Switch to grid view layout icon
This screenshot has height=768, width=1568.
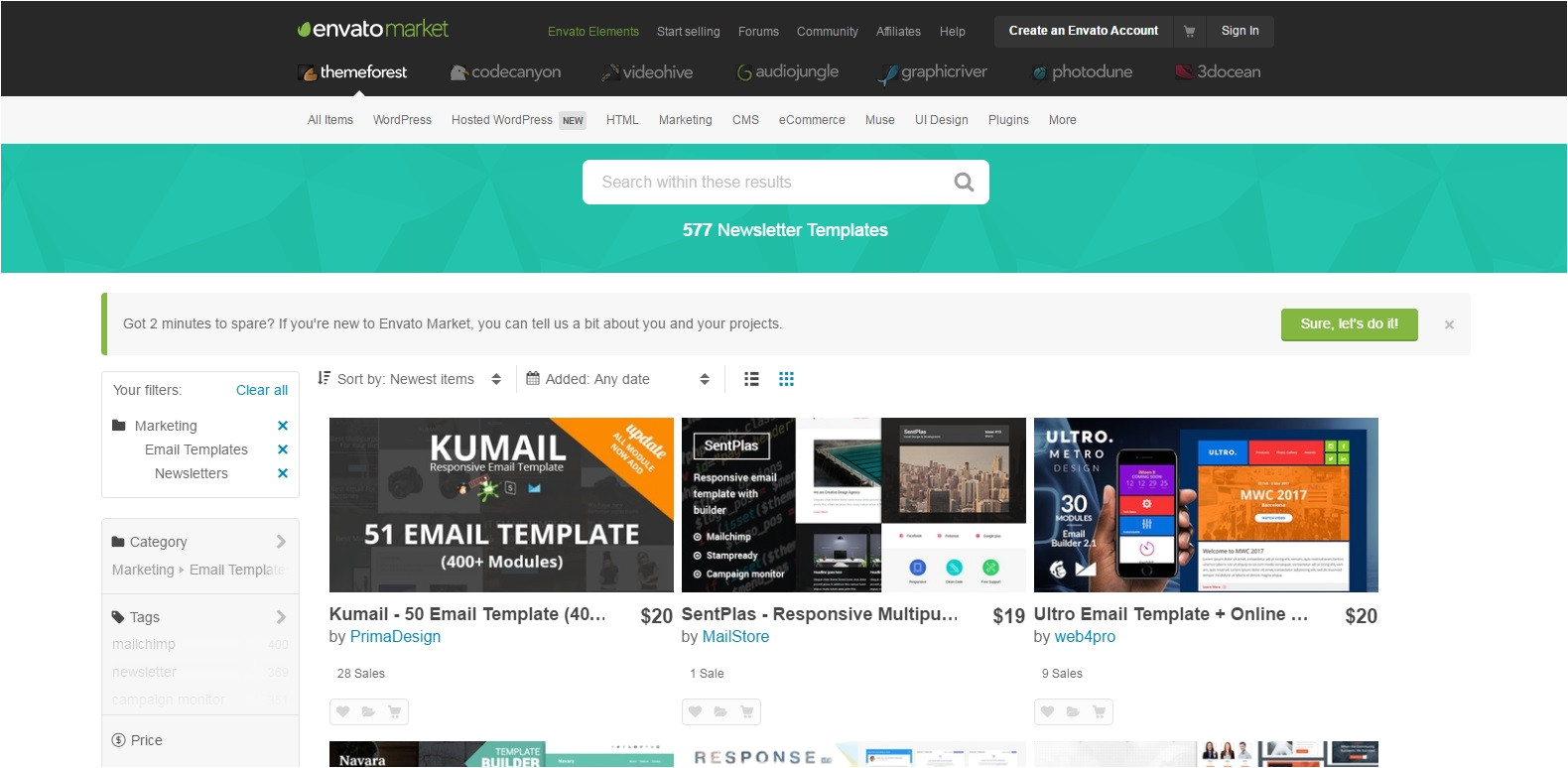(786, 379)
